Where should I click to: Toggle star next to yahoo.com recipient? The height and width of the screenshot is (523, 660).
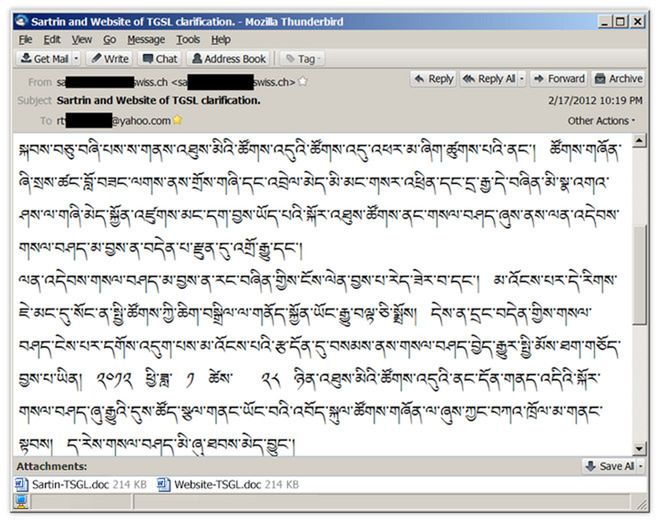177,120
